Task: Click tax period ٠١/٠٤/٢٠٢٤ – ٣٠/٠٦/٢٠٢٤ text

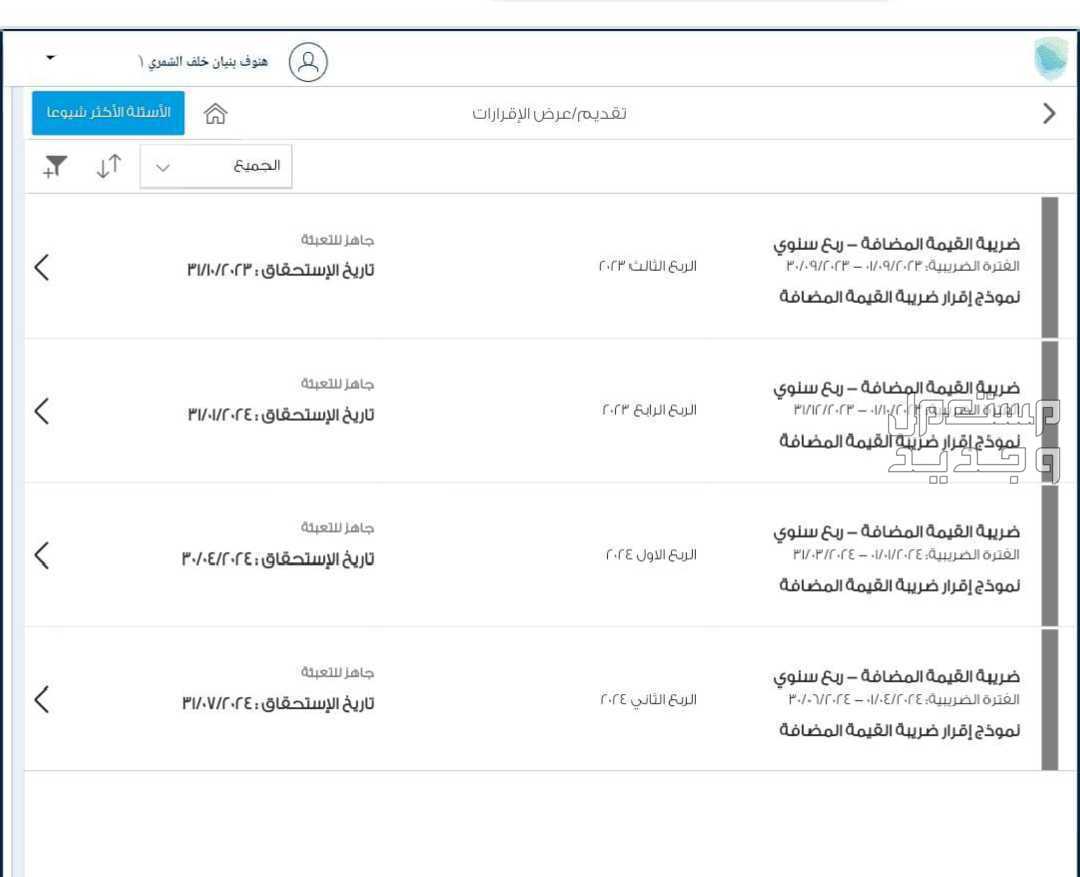Action: pos(855,699)
